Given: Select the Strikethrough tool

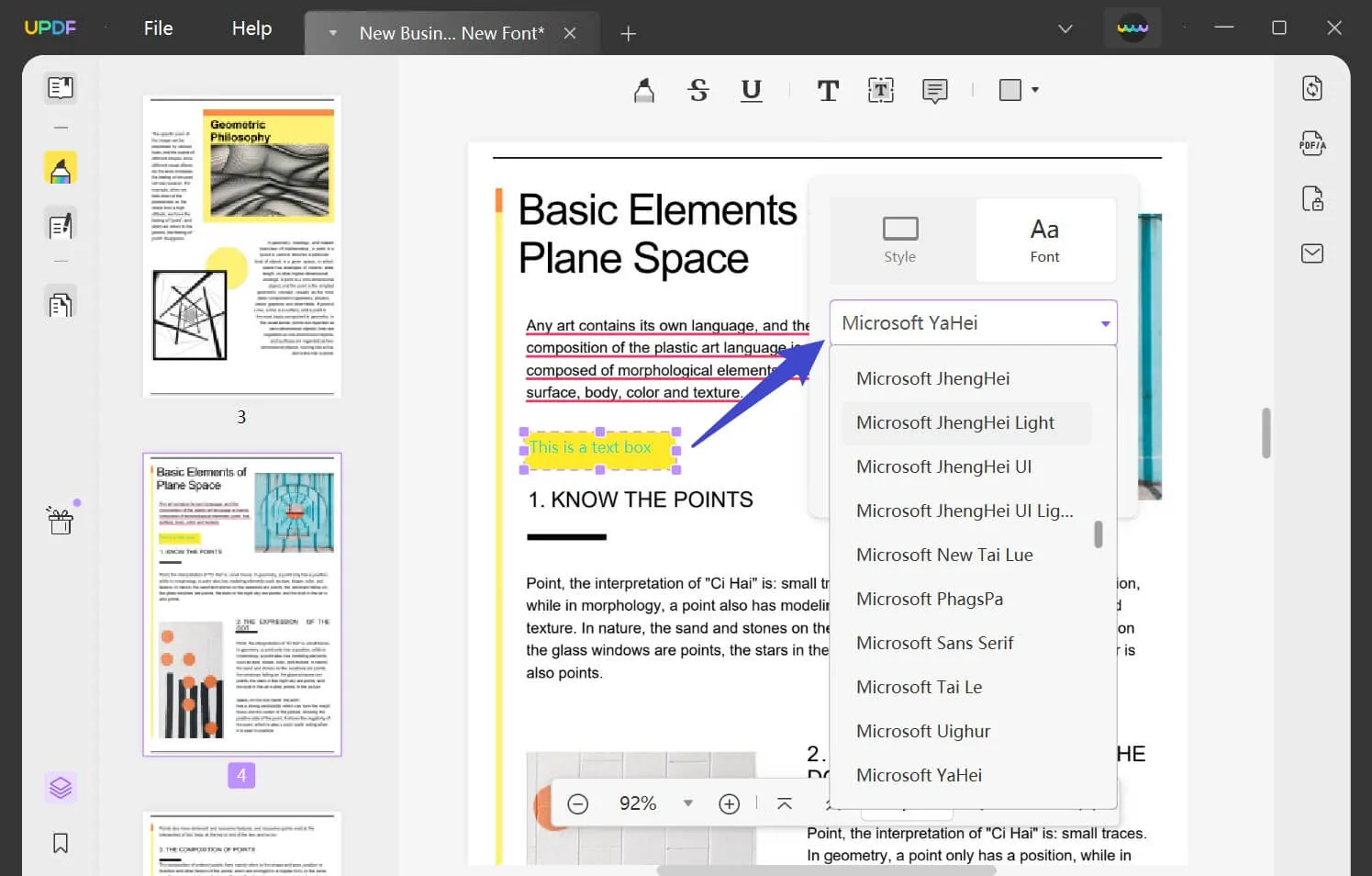Looking at the screenshot, I should (x=698, y=90).
